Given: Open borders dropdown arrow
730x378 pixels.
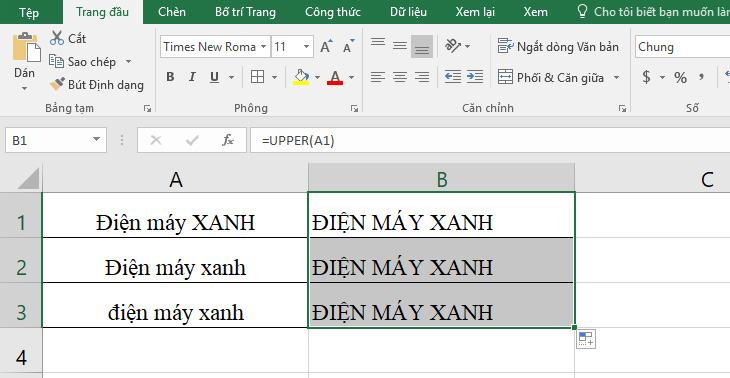Looking at the screenshot, I should pyautogui.click(x=274, y=77).
